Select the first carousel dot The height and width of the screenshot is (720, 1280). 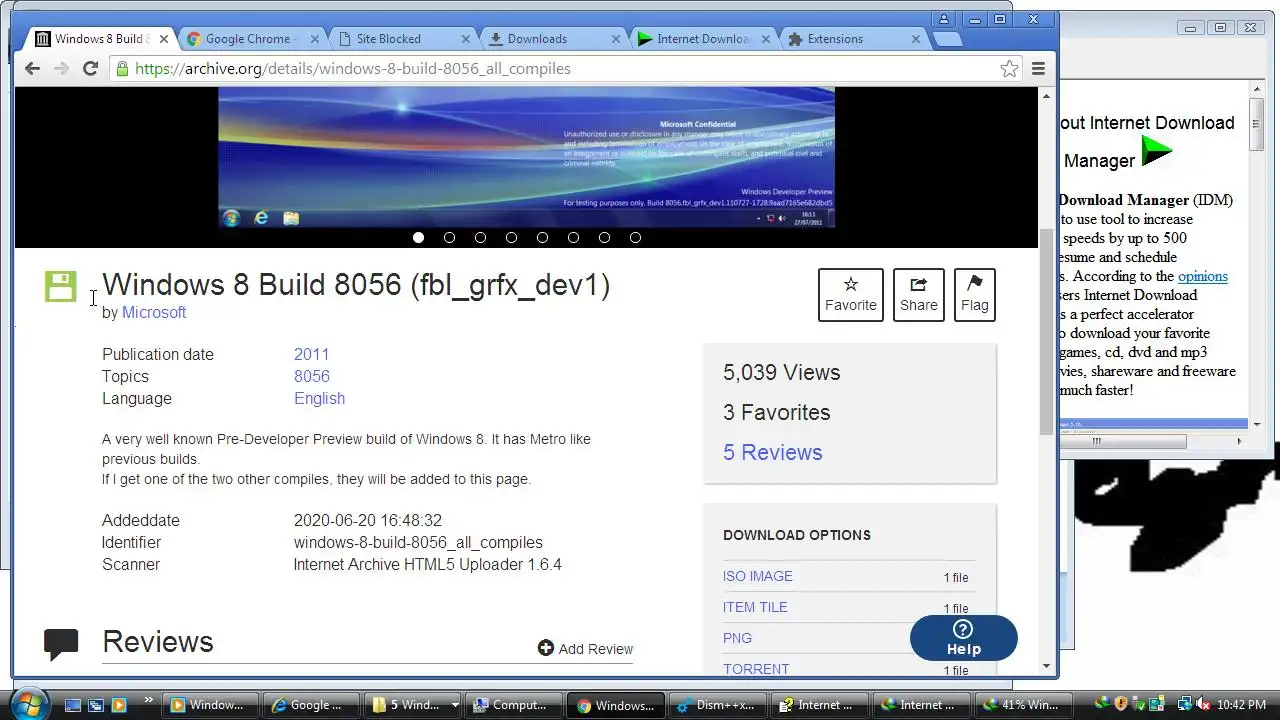tap(418, 237)
